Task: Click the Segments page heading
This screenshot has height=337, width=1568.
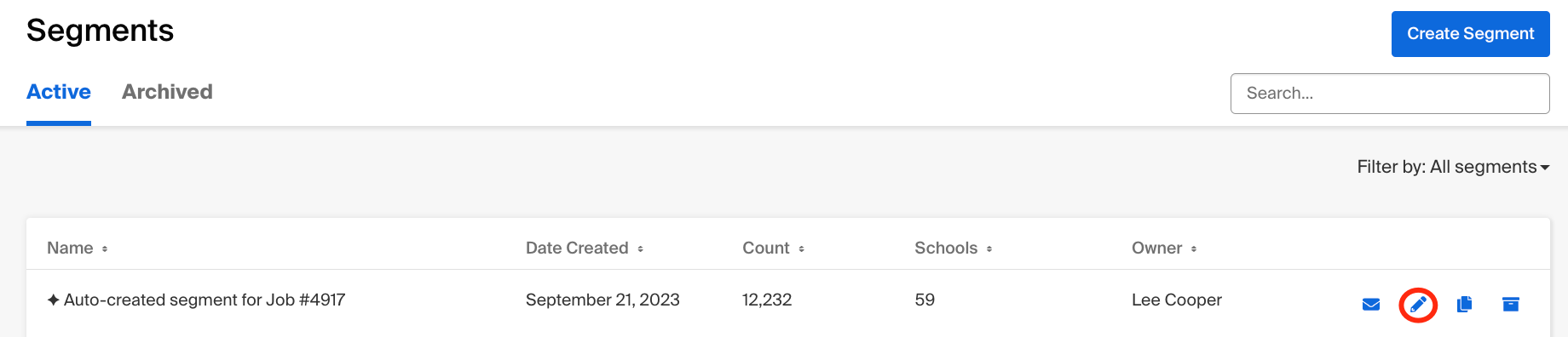Action: (101, 31)
